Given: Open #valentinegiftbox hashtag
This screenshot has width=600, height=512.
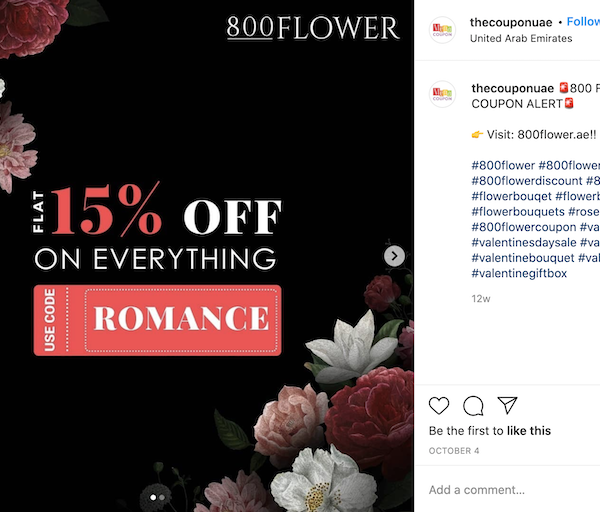Looking at the screenshot, I should [x=519, y=273].
